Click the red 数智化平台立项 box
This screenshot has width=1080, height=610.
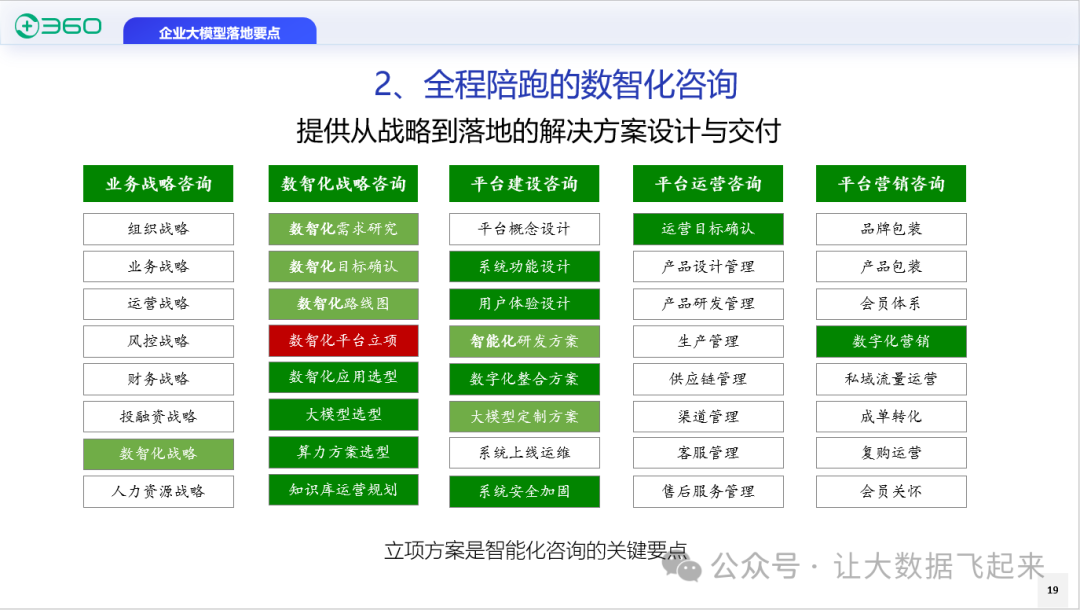pos(343,341)
